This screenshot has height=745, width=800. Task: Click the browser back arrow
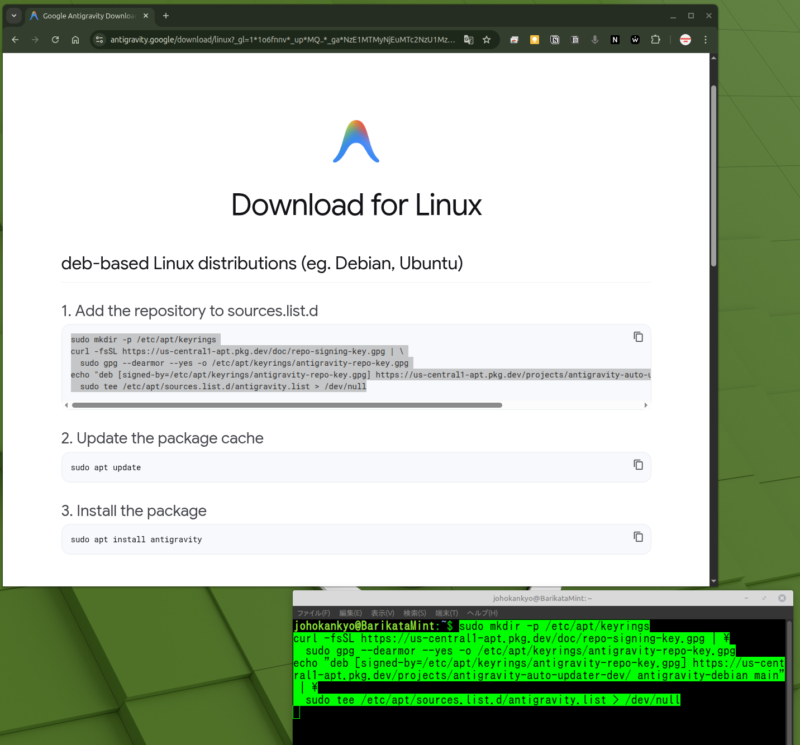15,40
